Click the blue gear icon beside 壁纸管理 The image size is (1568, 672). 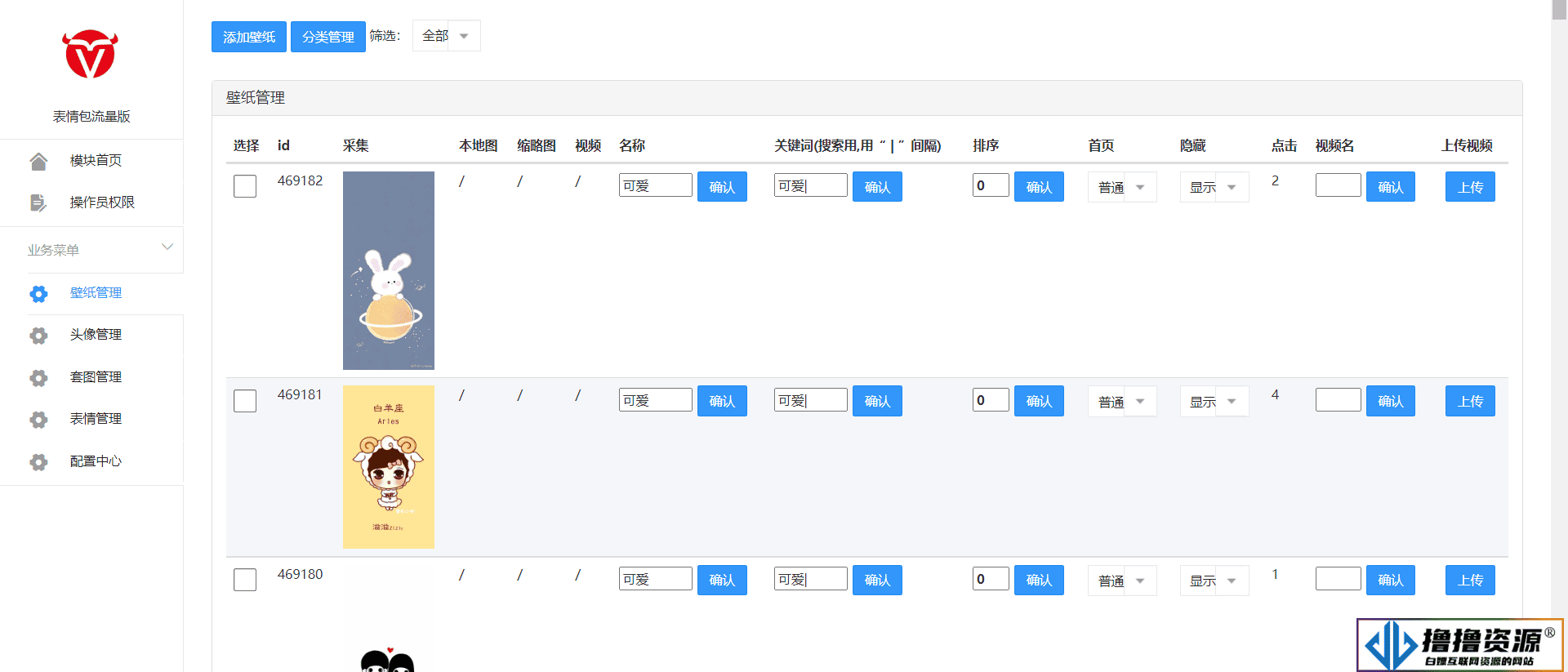(38, 293)
